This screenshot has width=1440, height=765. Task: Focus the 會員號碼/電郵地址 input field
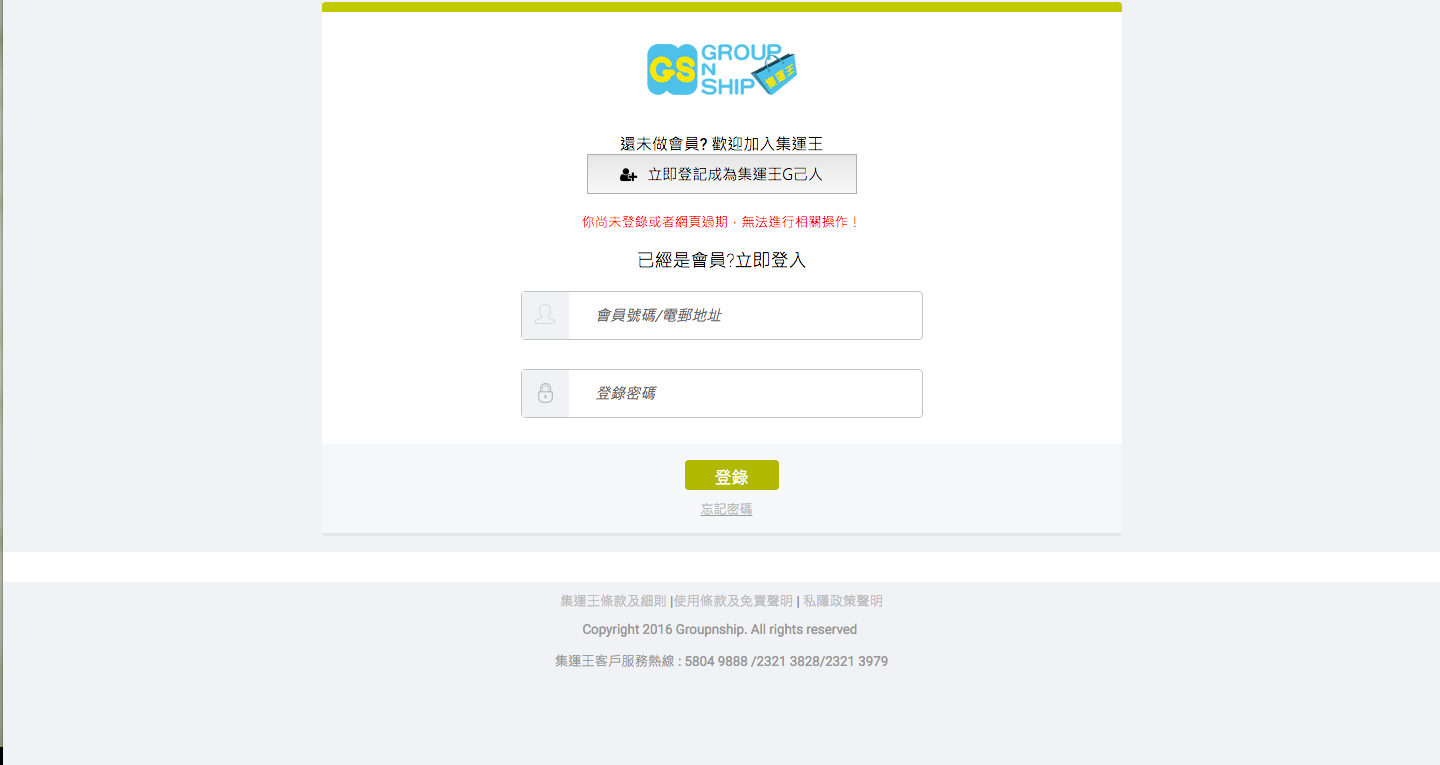722,315
